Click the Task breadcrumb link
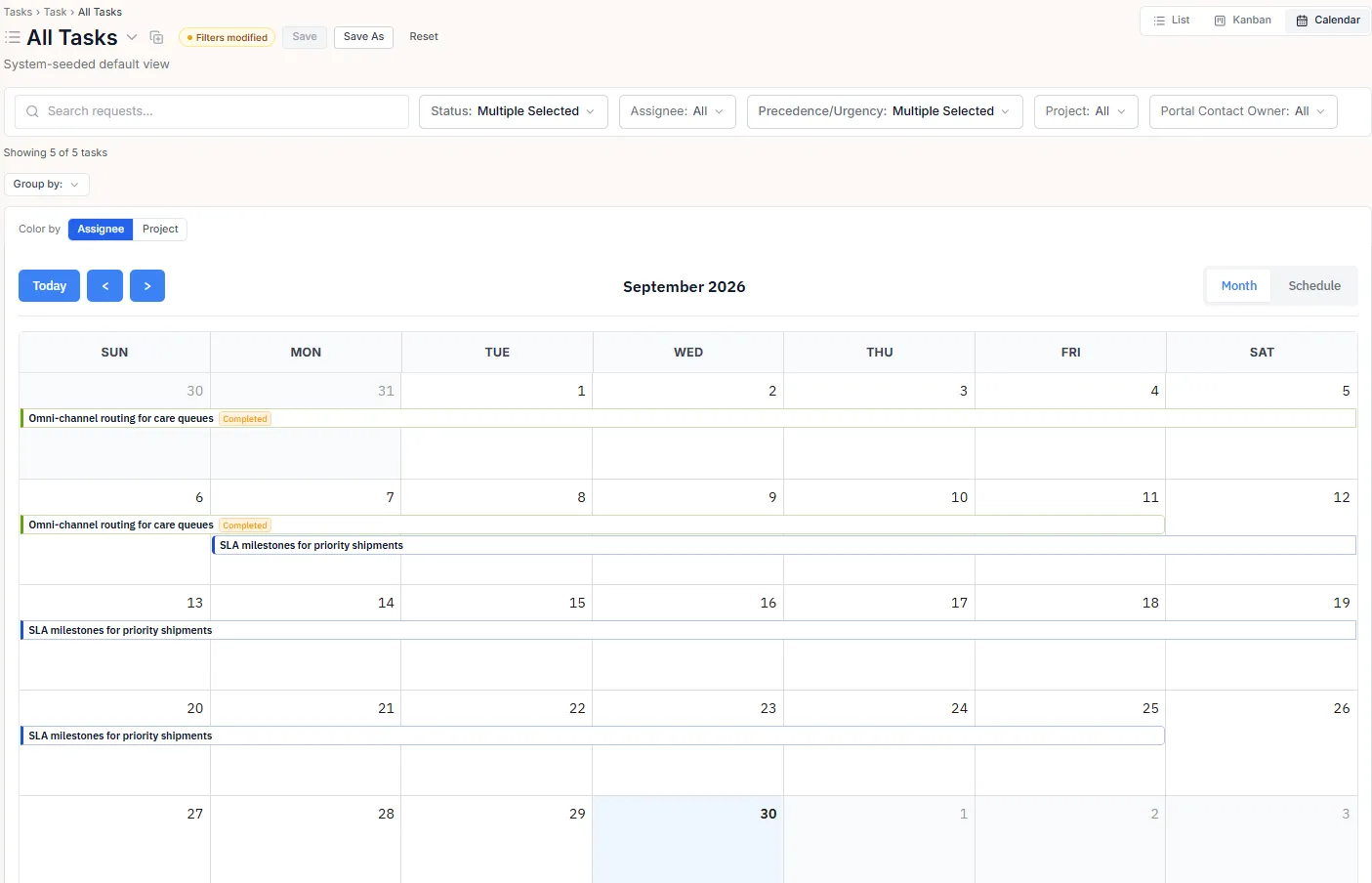Image resolution: width=1372 pixels, height=883 pixels. pyautogui.click(x=56, y=12)
